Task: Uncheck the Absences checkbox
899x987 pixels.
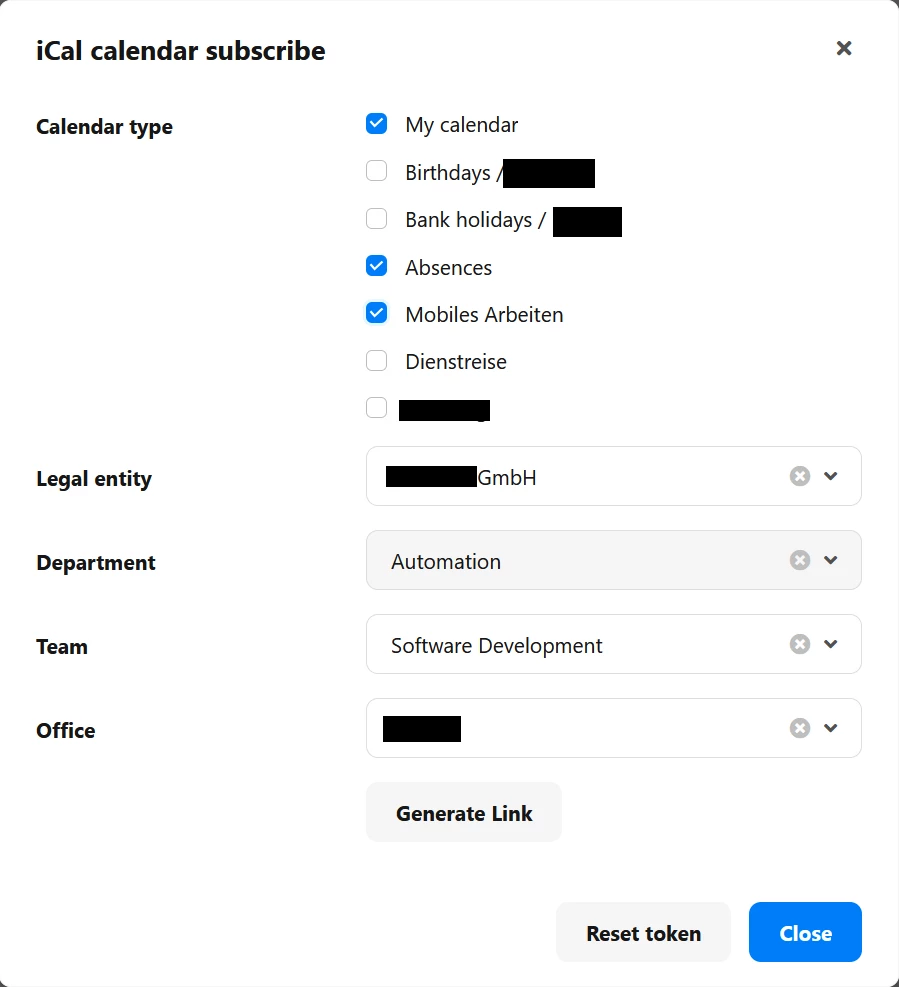Action: (x=376, y=266)
